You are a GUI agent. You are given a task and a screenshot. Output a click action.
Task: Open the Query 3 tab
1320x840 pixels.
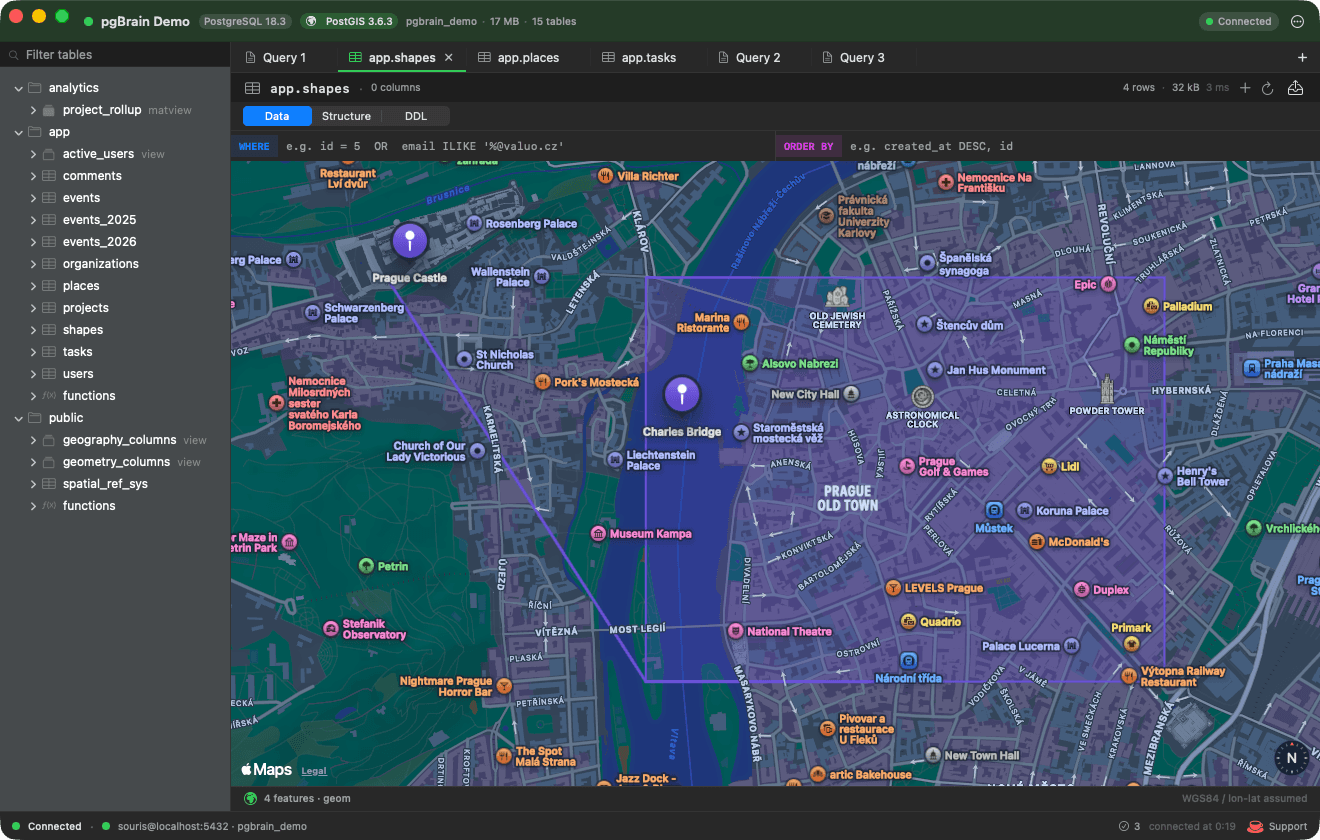click(853, 58)
